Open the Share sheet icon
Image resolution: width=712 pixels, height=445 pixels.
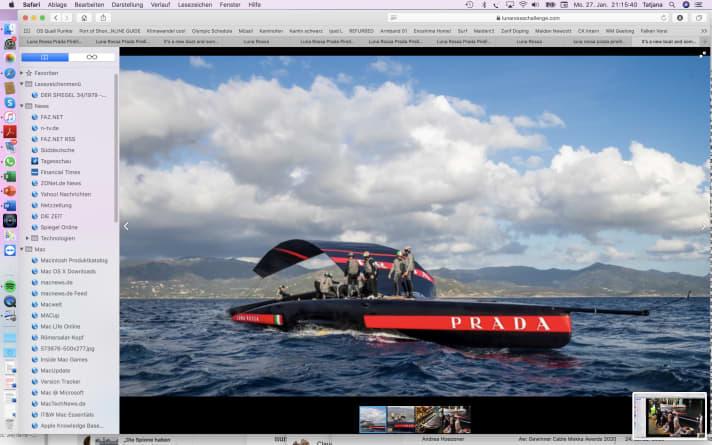(103, 18)
